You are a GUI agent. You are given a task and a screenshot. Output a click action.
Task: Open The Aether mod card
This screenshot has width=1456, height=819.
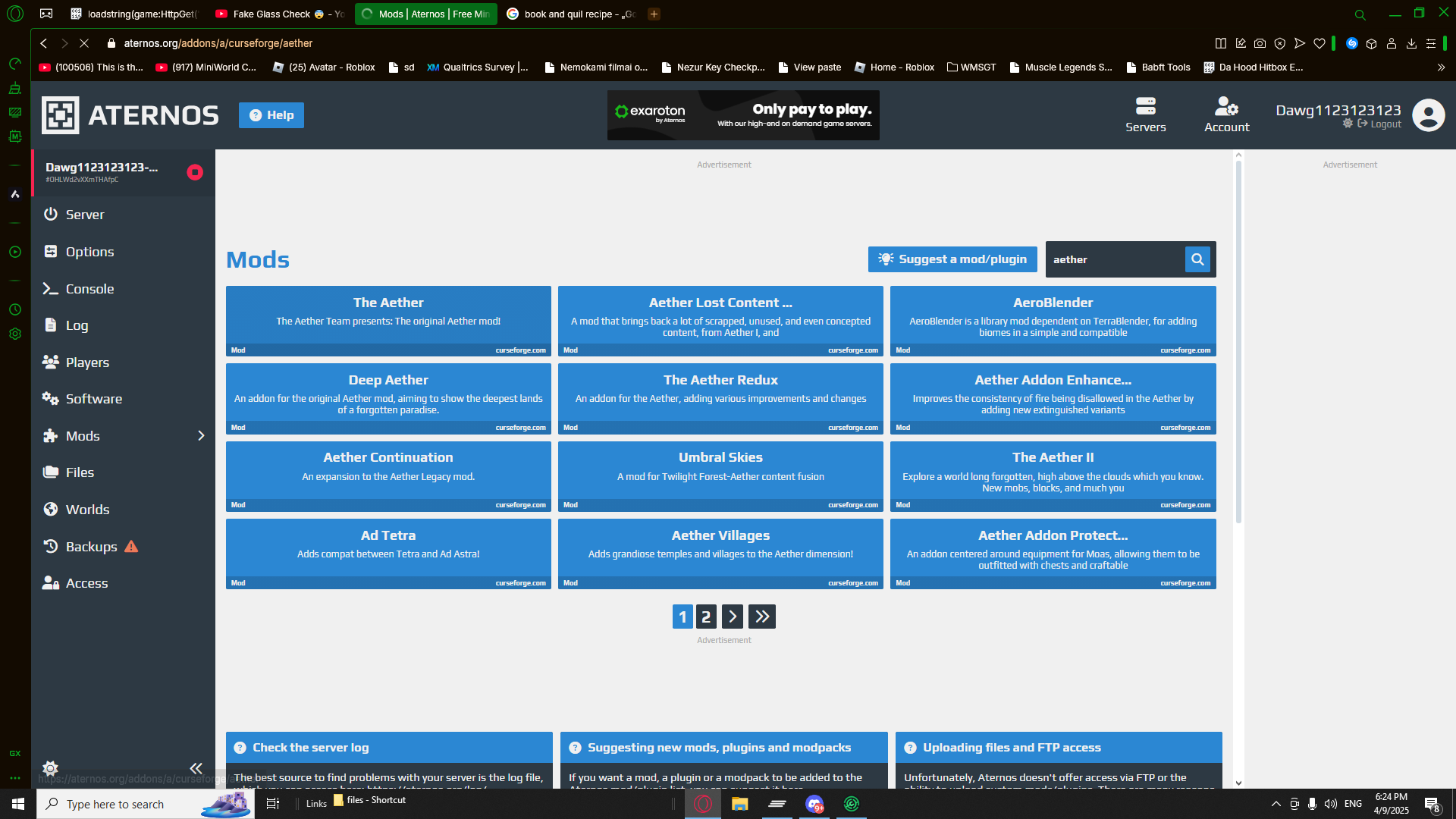tap(388, 321)
